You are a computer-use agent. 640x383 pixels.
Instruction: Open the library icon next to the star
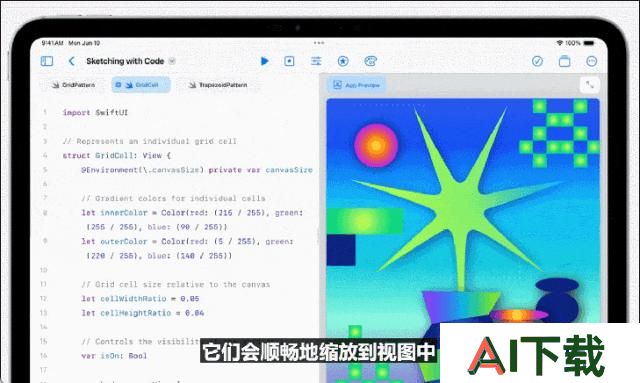tap(370, 61)
